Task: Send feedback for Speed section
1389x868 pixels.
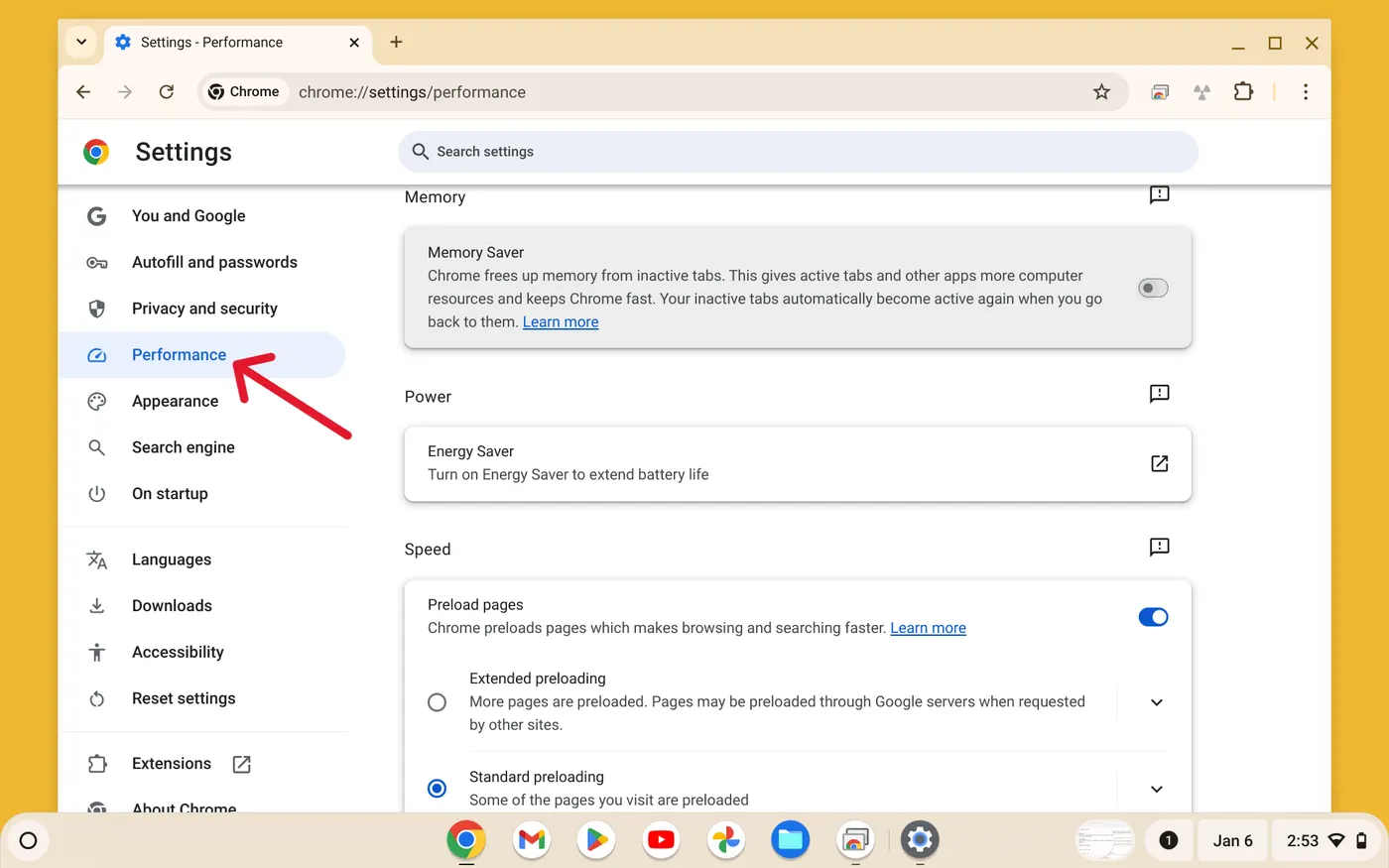Action: coord(1159,547)
